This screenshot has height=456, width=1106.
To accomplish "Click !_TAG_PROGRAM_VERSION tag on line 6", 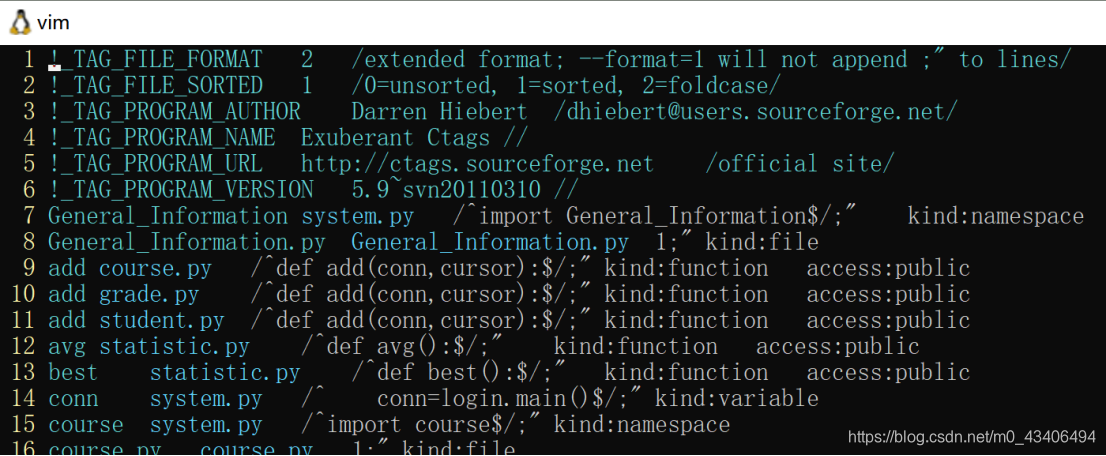I will coord(181,190).
